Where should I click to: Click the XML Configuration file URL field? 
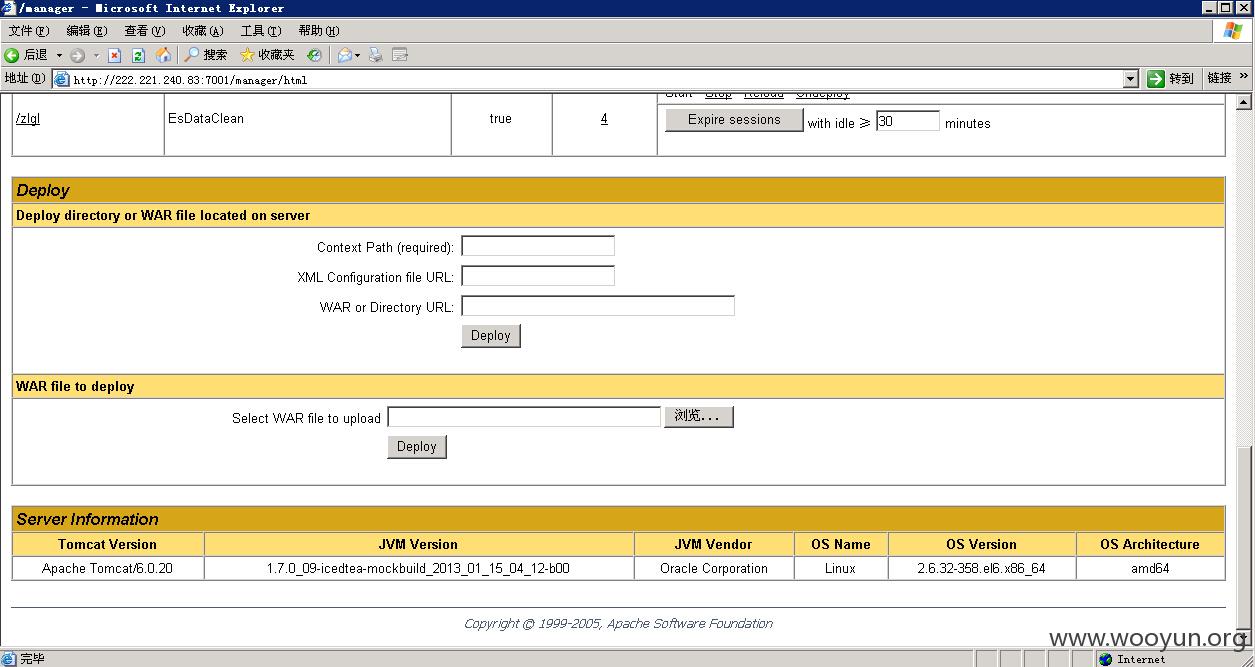click(538, 276)
